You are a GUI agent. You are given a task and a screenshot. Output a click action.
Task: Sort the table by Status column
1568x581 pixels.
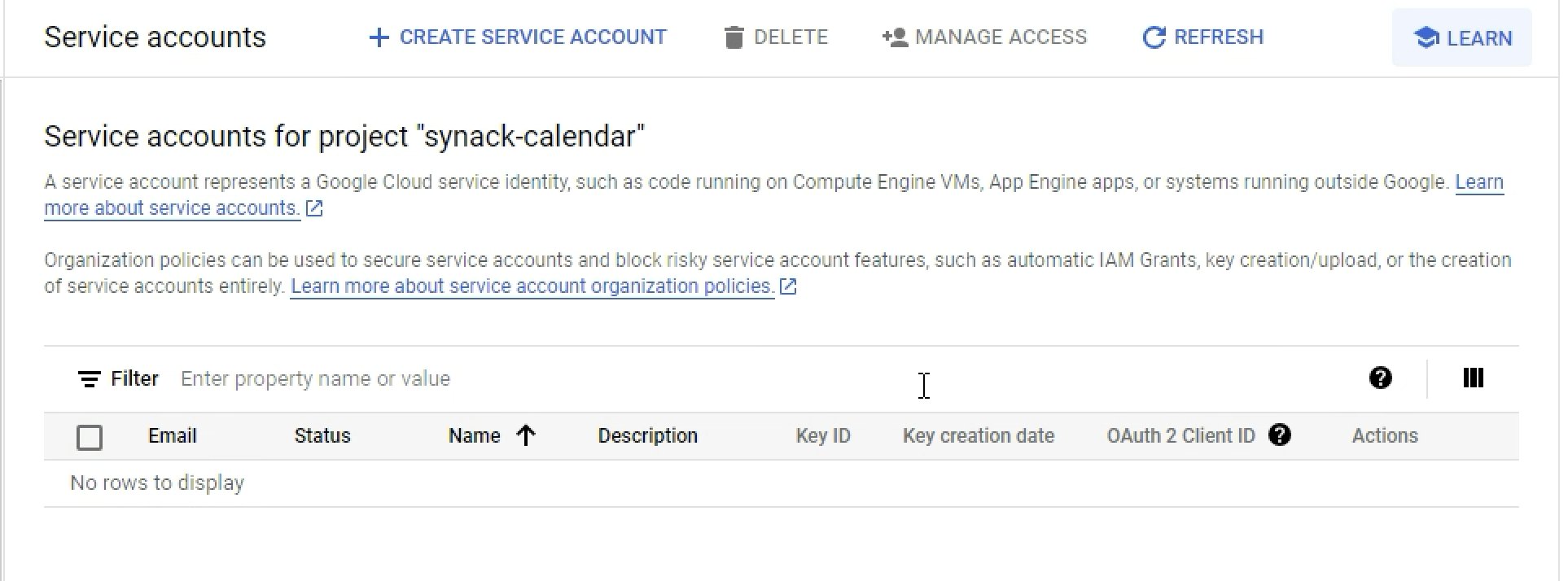click(x=322, y=436)
